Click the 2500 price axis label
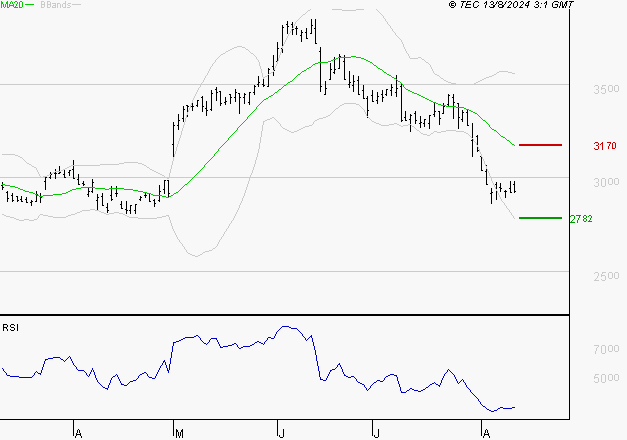 click(606, 276)
